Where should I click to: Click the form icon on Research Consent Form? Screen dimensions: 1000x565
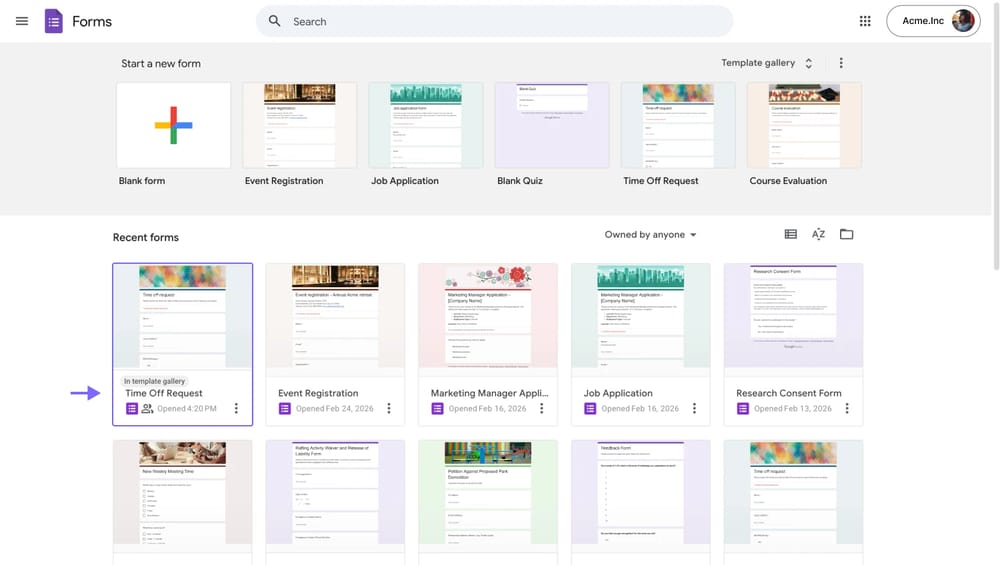click(742, 408)
